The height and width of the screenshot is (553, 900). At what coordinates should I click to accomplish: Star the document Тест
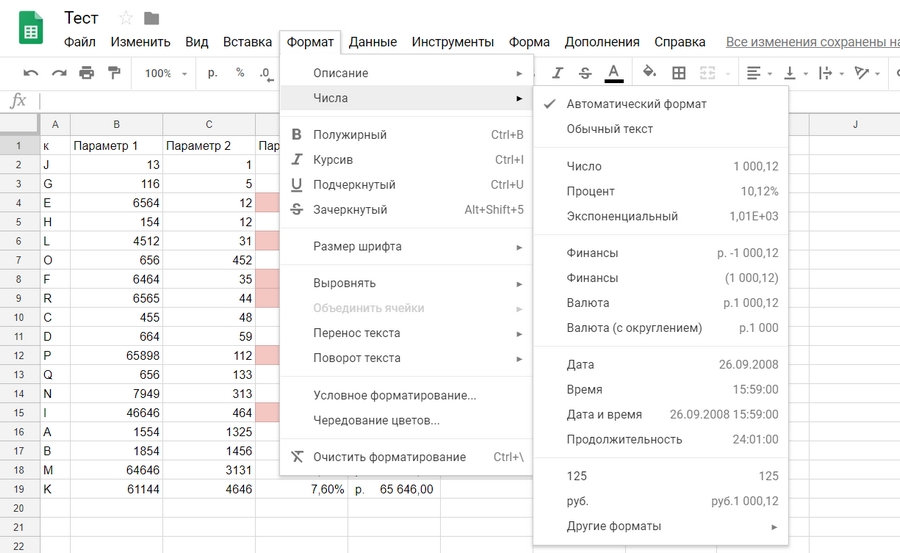click(x=126, y=18)
